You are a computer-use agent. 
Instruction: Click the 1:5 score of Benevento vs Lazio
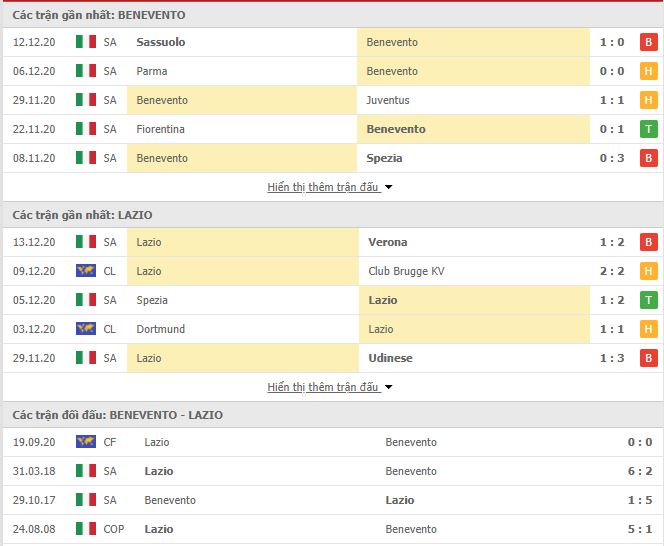point(640,500)
